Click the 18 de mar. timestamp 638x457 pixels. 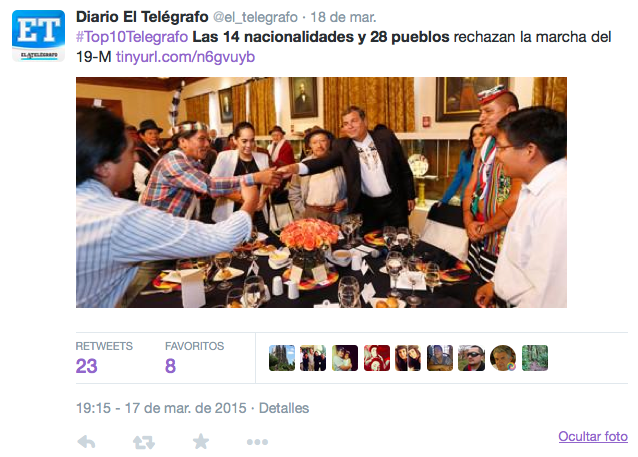(343, 17)
